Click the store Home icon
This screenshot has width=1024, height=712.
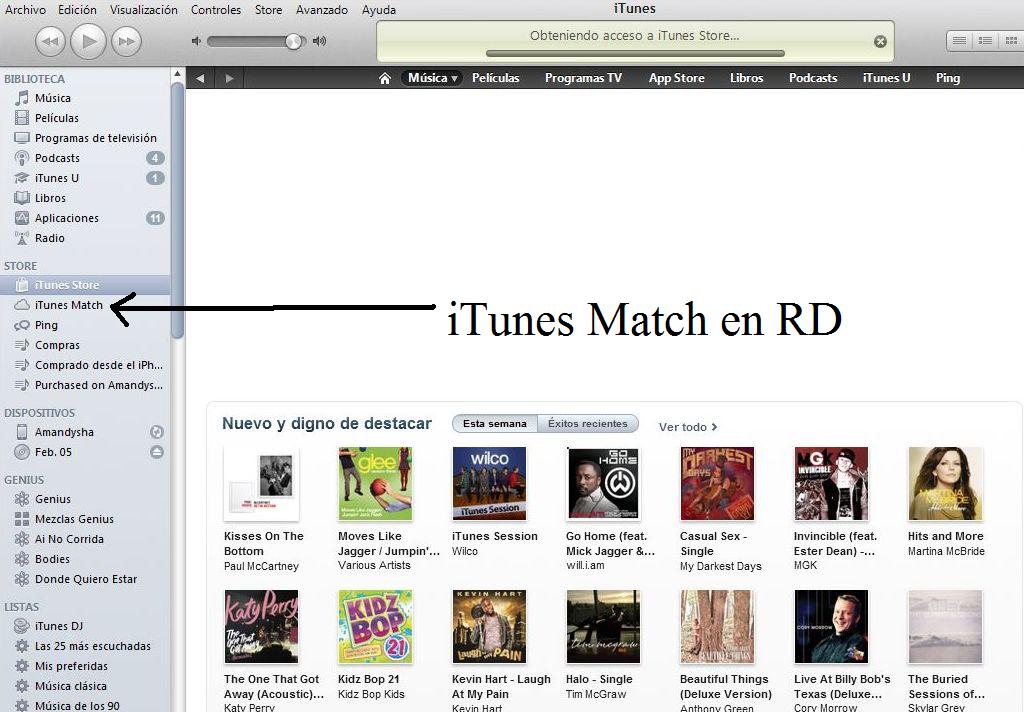(385, 78)
